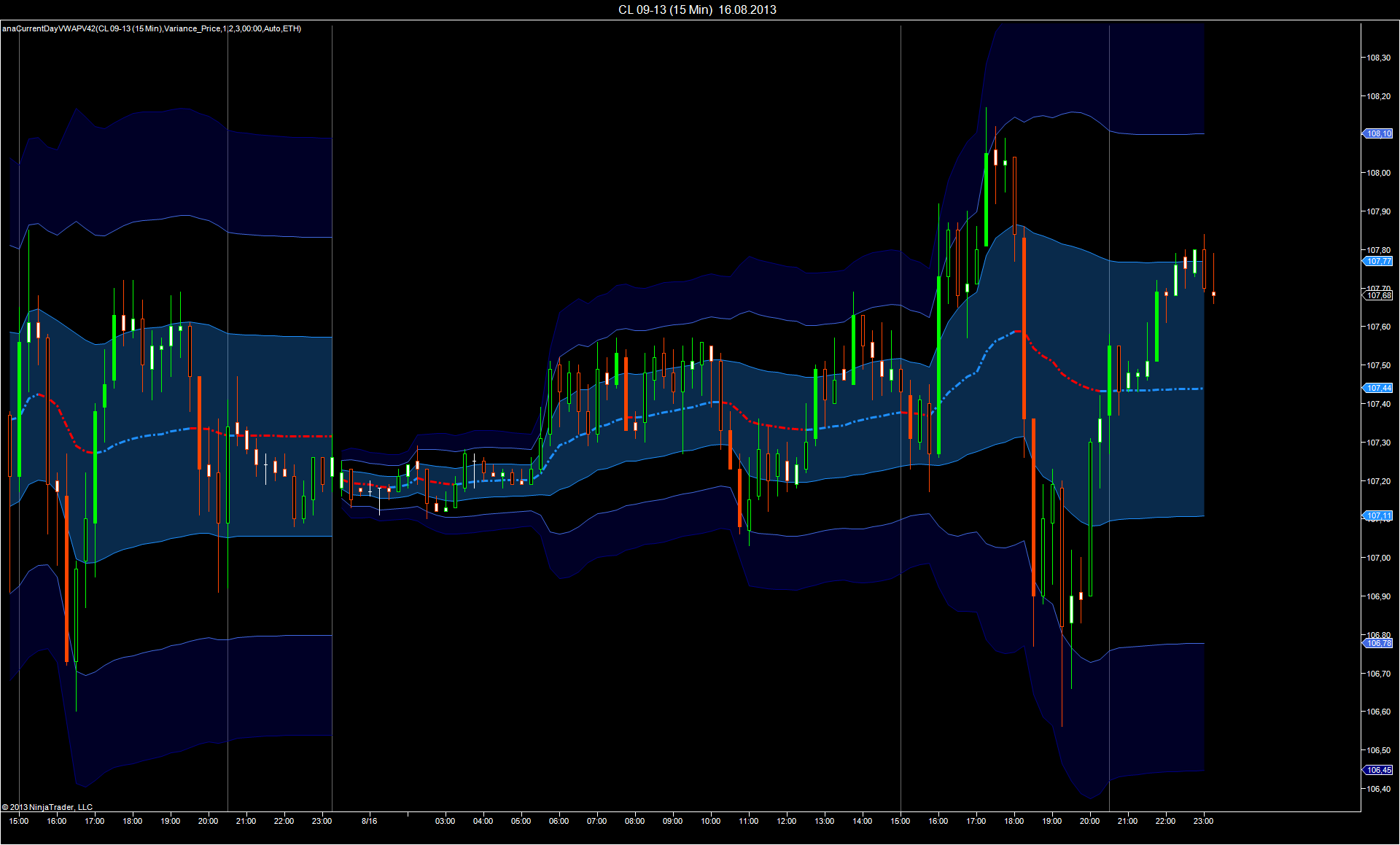Select the 106,78 price marker tag
Viewport: 1400px width, 845px height.
pyautogui.click(x=1378, y=643)
